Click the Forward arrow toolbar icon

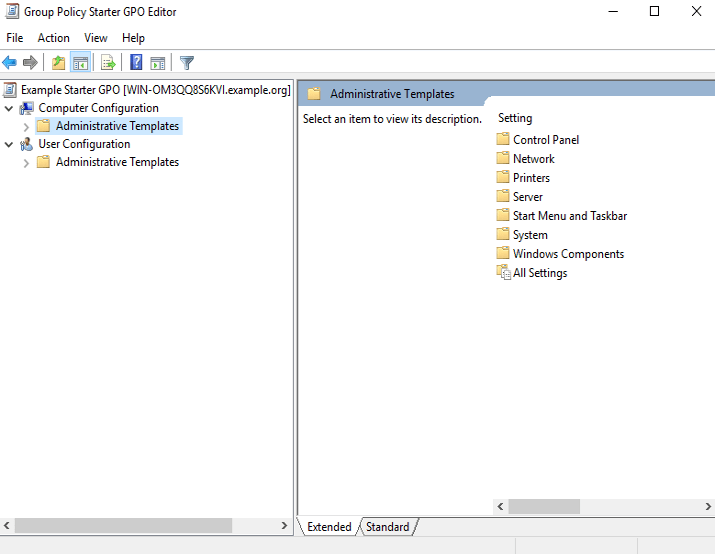click(30, 62)
